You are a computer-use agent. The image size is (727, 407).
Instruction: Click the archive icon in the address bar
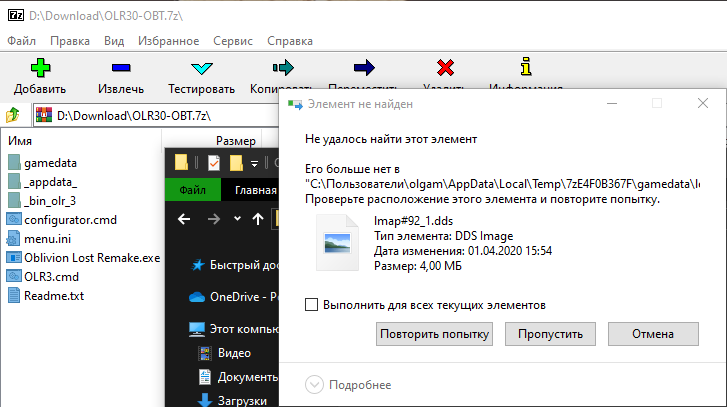[44, 115]
